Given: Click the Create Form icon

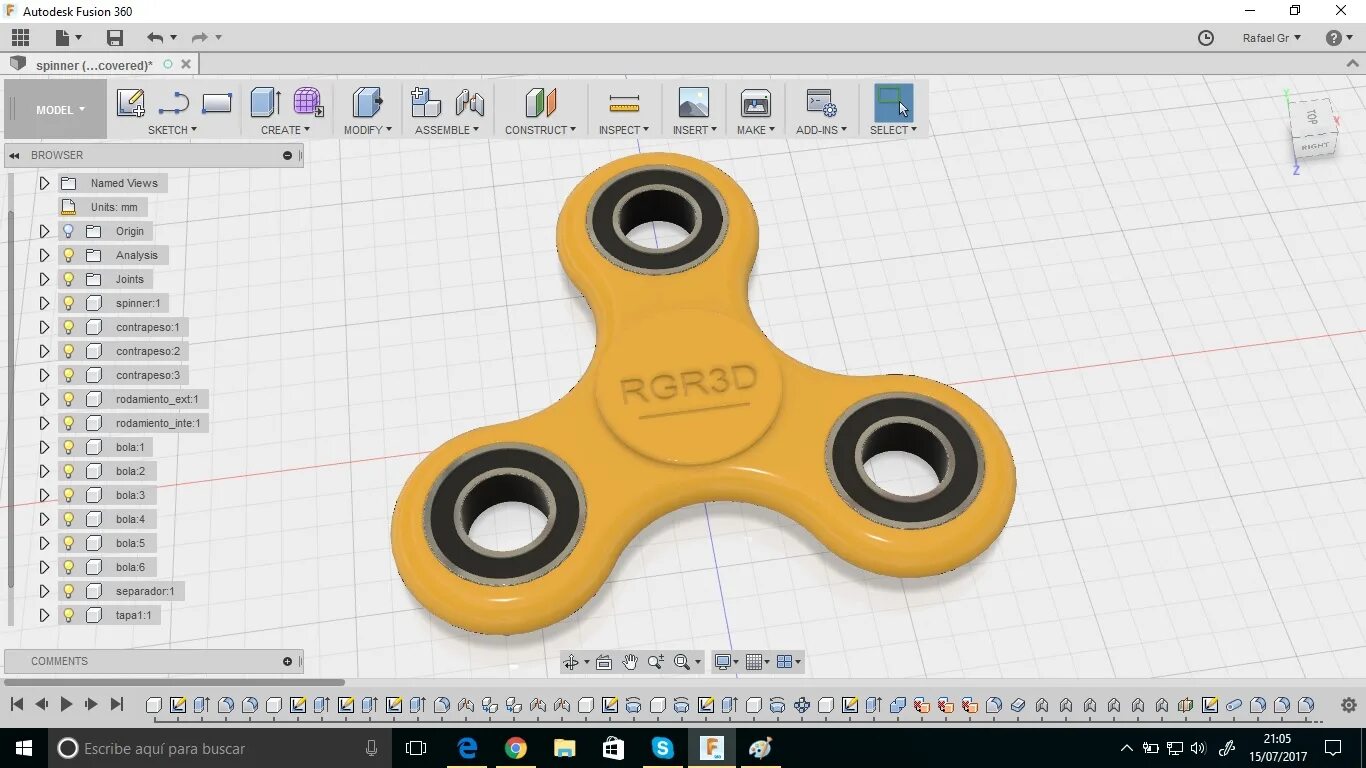Looking at the screenshot, I should (308, 102).
